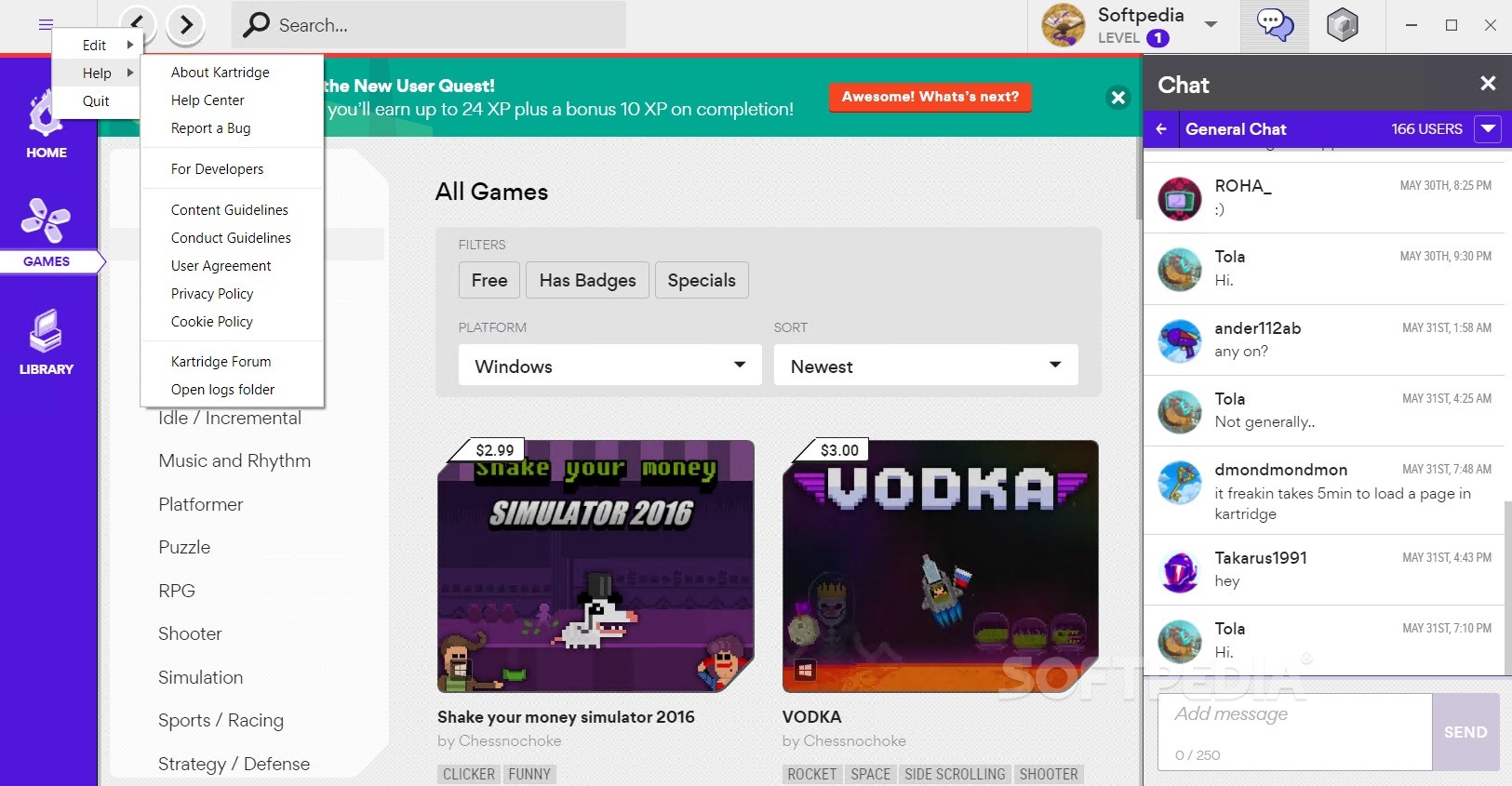Open Privacy Policy entry
This screenshot has height=786, width=1512.
pyautogui.click(x=232, y=293)
